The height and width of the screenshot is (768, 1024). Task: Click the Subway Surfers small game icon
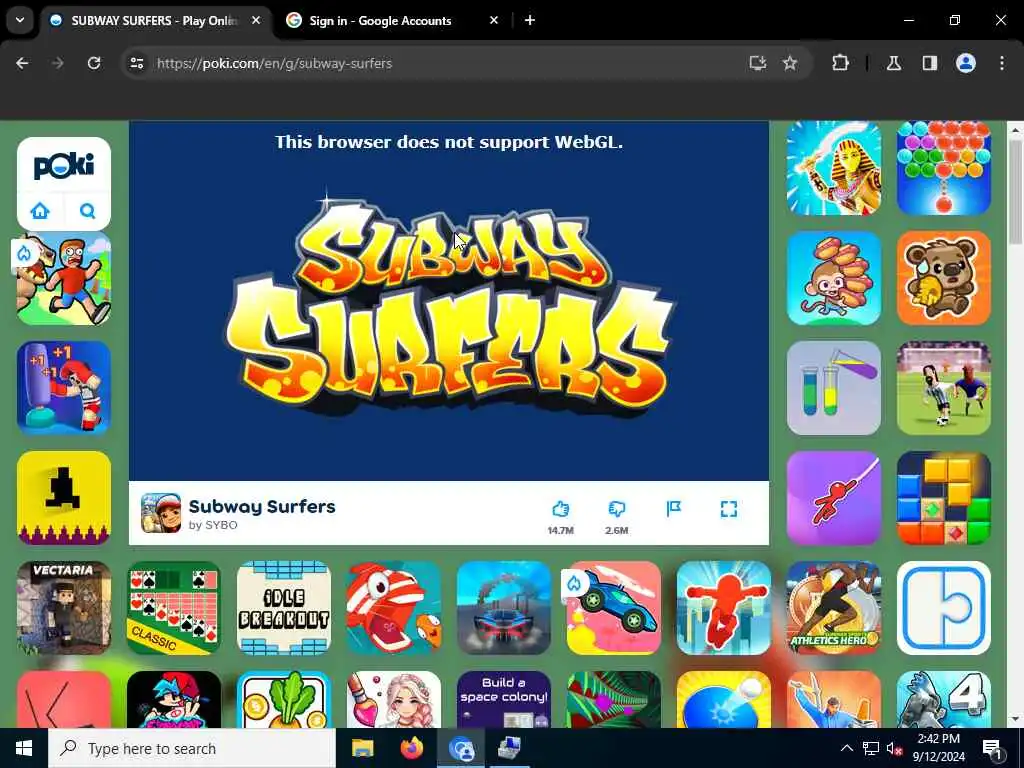[161, 513]
